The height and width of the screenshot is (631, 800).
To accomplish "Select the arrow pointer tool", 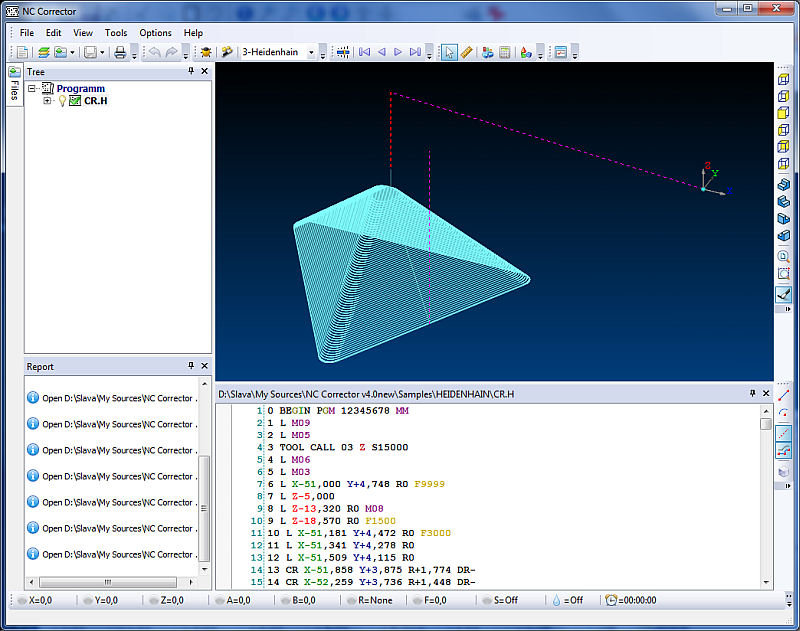I will pos(450,52).
